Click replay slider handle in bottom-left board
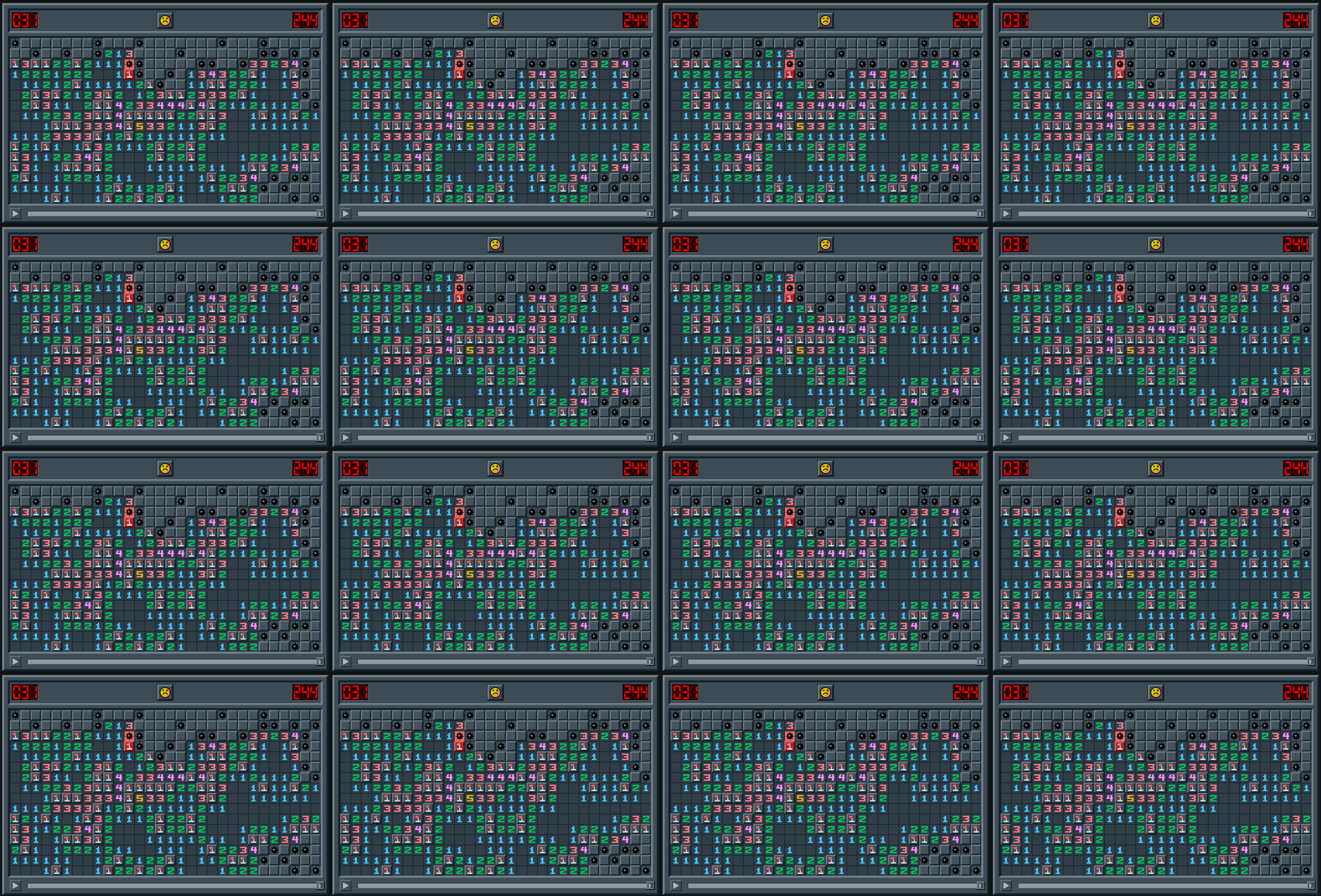1321x896 pixels. pos(320,885)
